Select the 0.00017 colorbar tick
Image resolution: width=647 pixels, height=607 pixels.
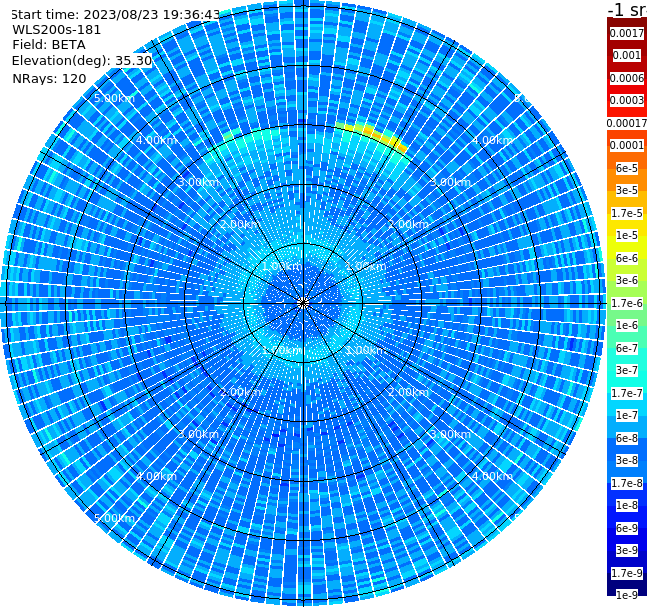627,123
